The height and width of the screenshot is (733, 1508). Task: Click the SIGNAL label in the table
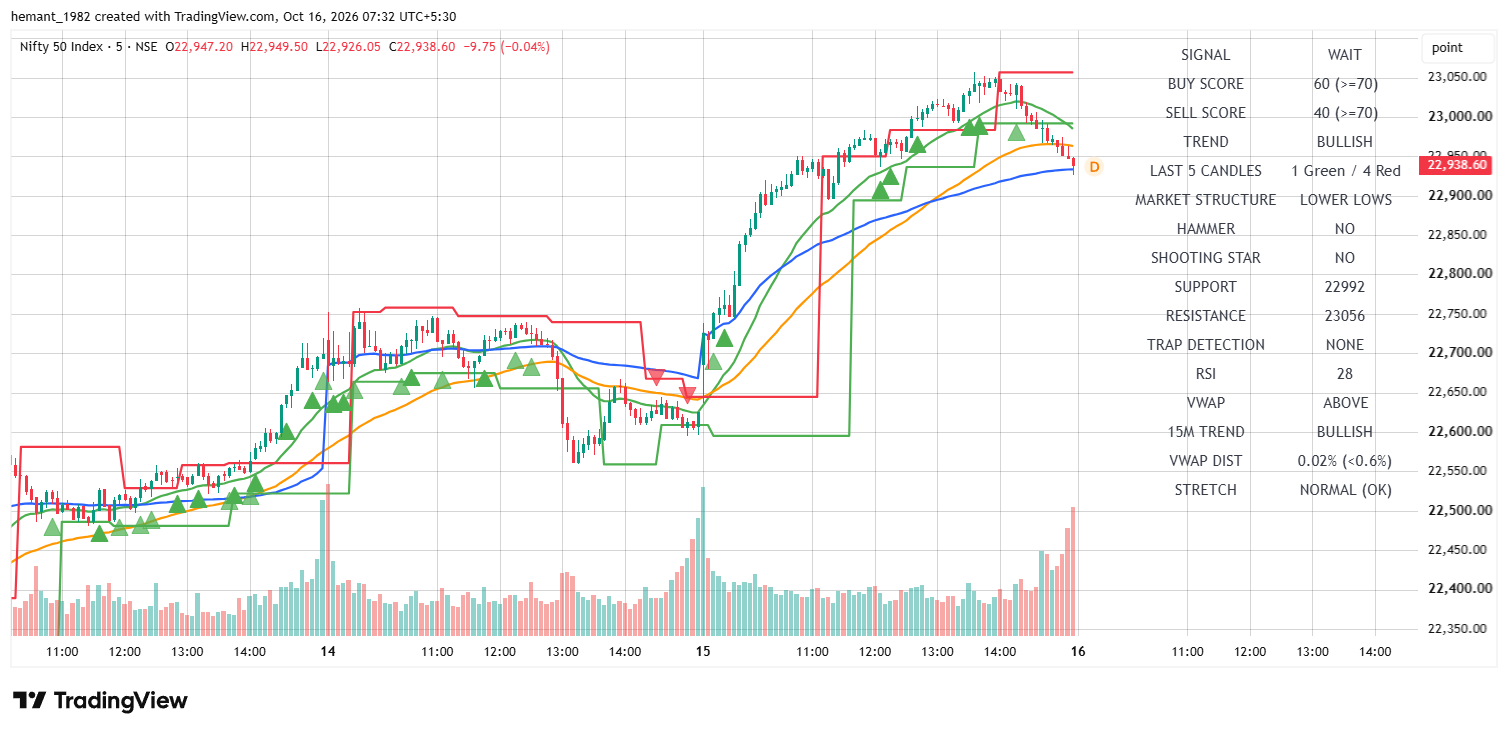pyautogui.click(x=1205, y=55)
